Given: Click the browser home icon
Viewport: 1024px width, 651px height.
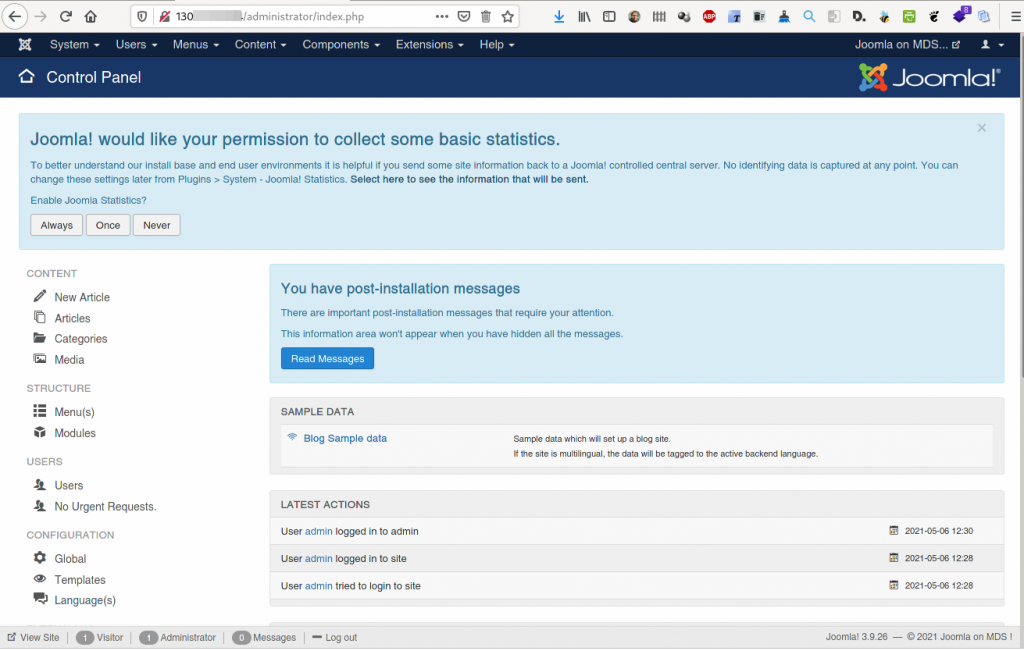Looking at the screenshot, I should (91, 16).
